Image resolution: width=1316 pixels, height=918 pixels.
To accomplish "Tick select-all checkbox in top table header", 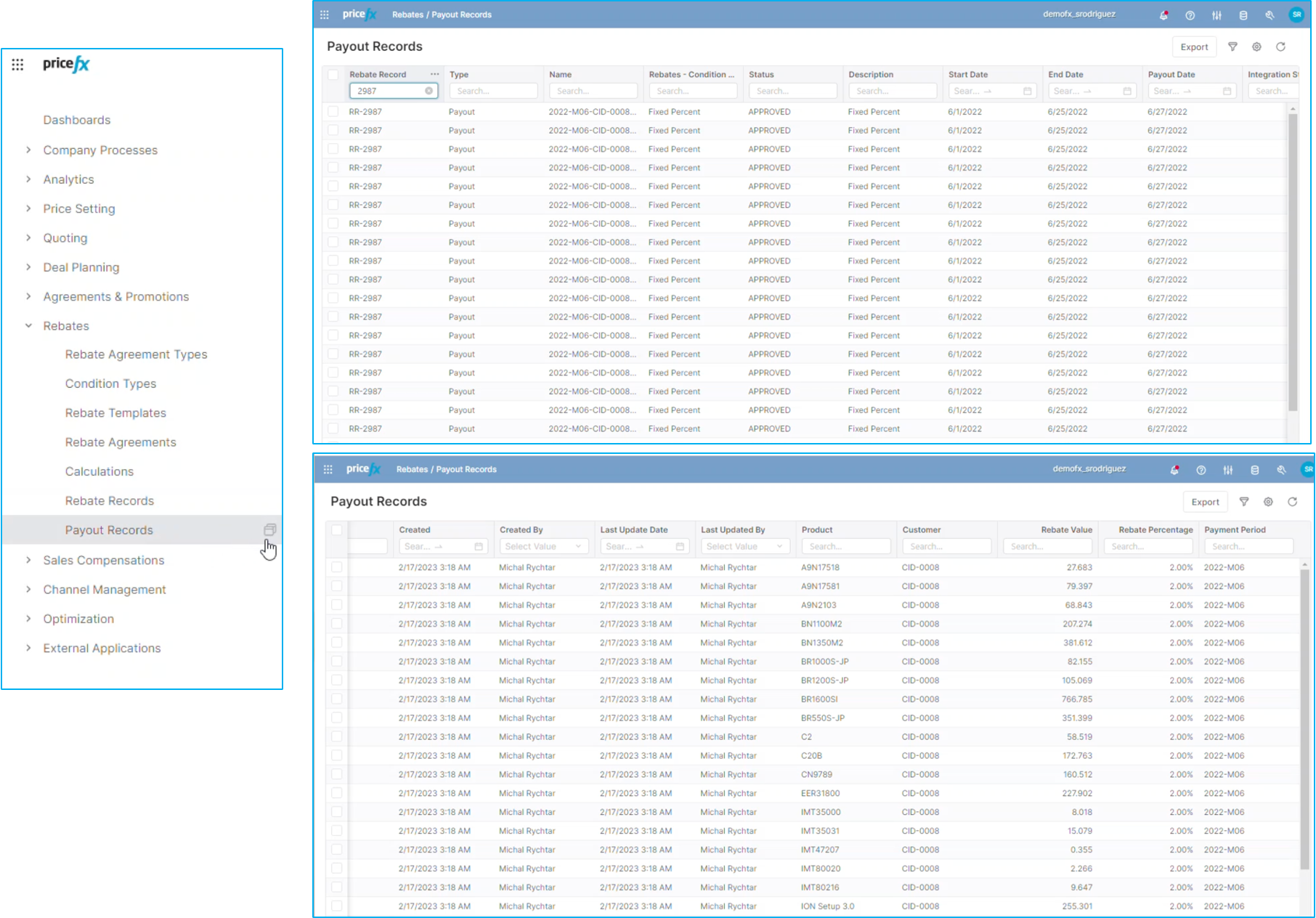I will coord(333,75).
